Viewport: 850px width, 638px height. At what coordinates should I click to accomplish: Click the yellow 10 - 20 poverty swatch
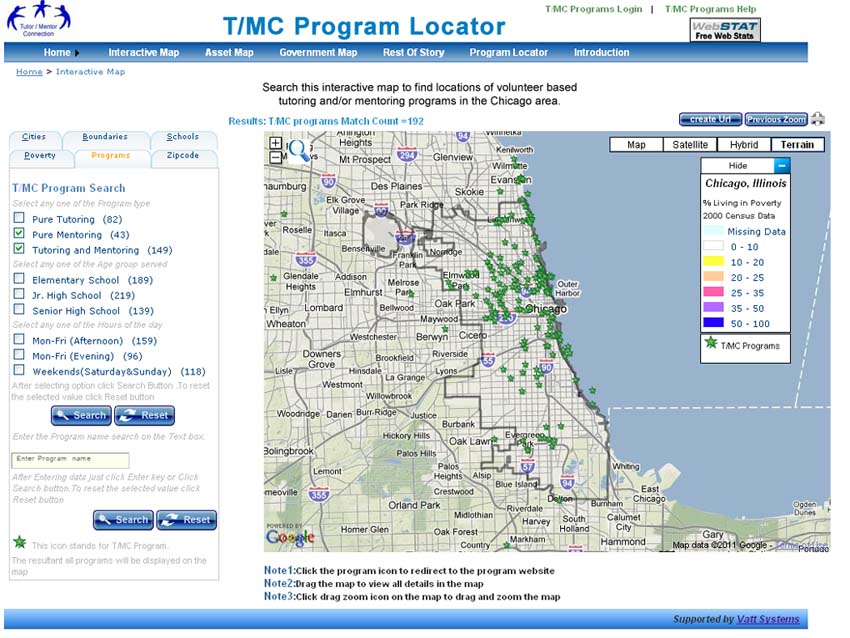[713, 261]
